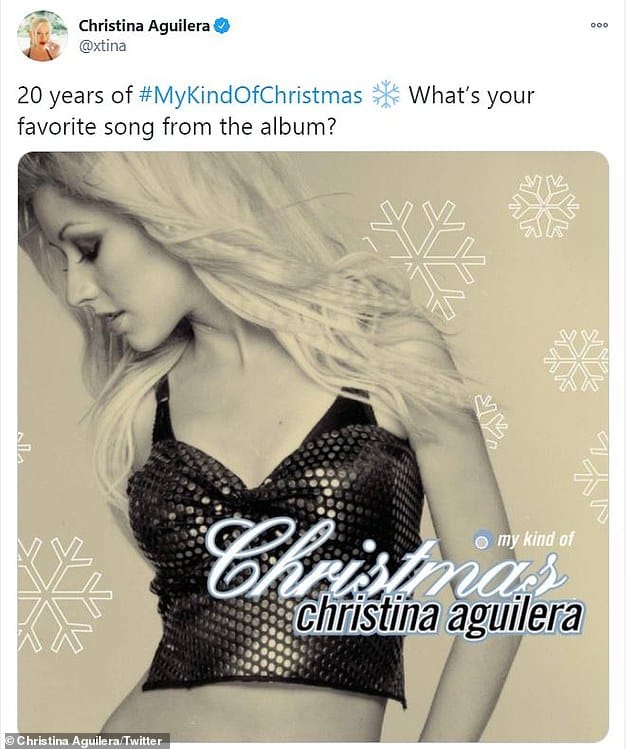The image size is (634, 749).
Task: Click the 'christina aguilera' text on cover
Action: [439, 617]
